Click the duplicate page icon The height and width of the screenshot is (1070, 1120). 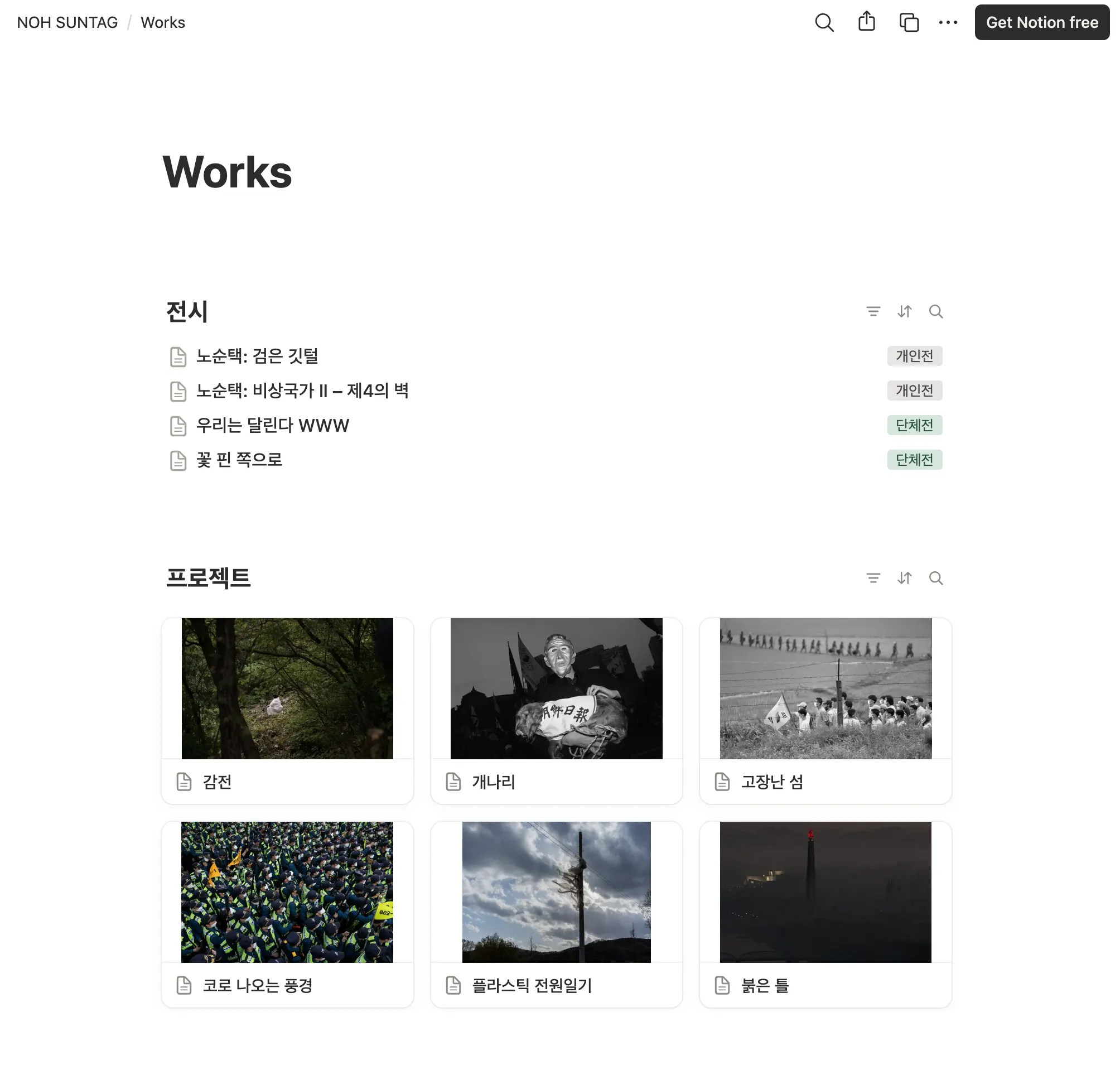tap(909, 22)
